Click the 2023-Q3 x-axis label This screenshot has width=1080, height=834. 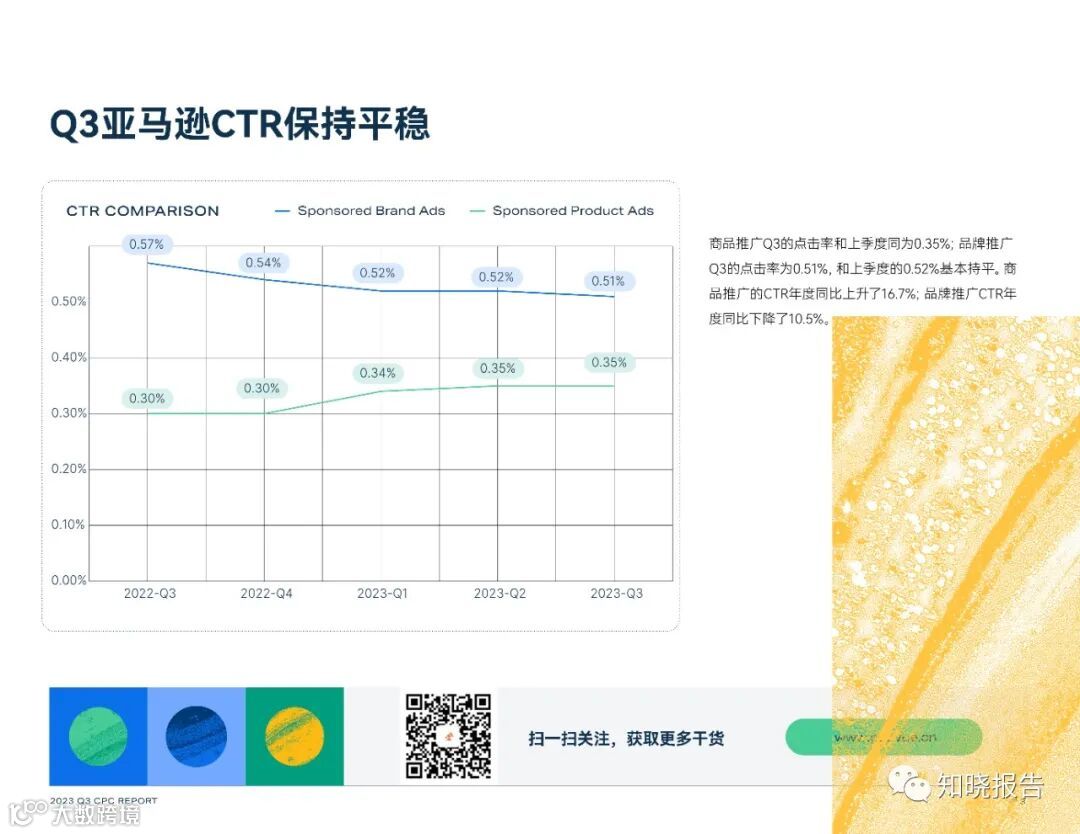pos(616,594)
